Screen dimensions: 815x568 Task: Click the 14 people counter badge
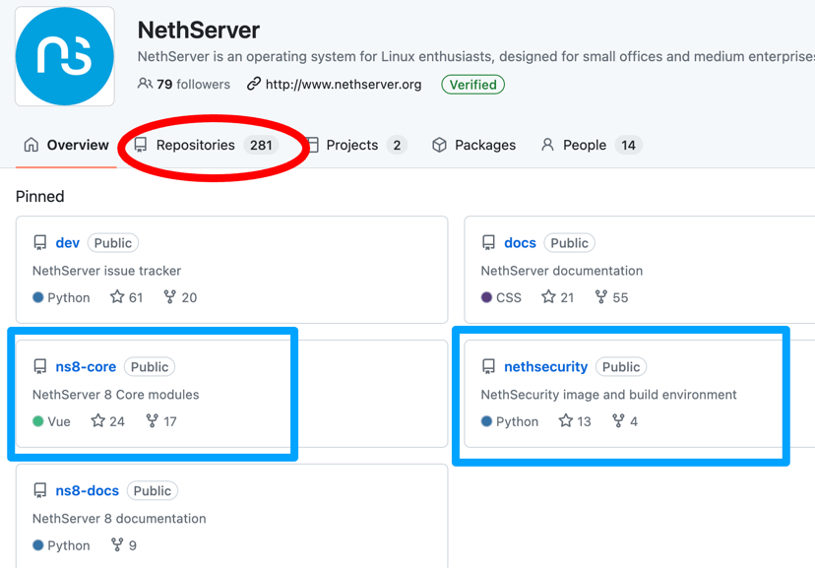coord(628,145)
